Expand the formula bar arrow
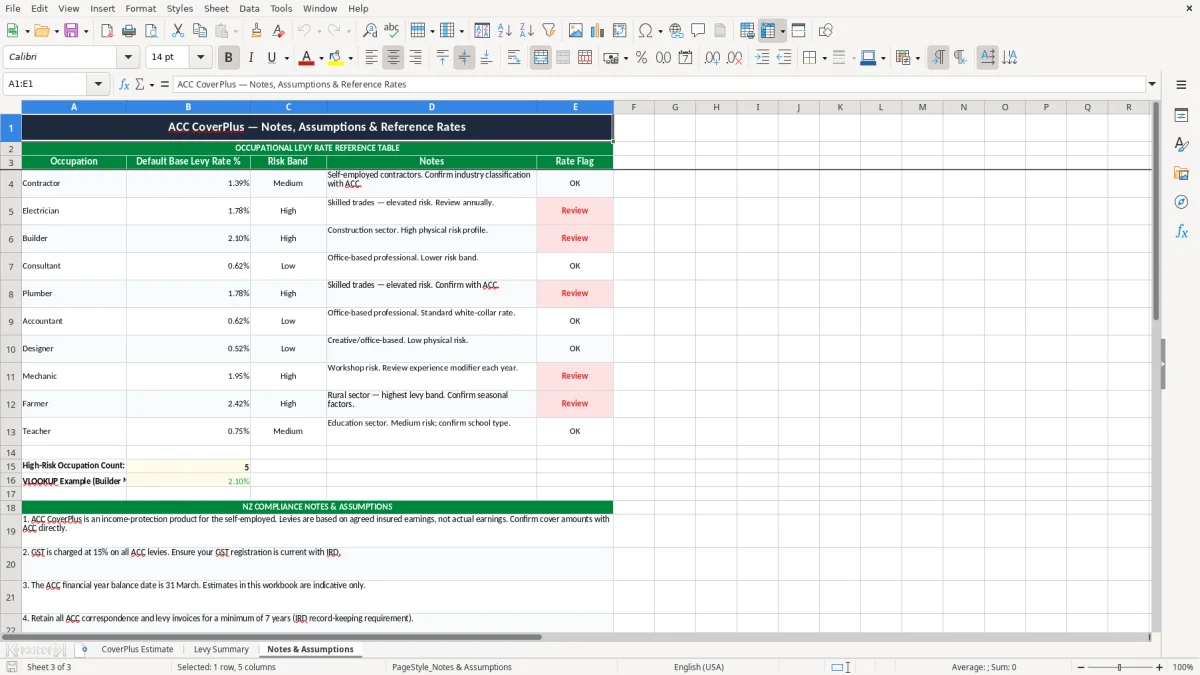This screenshot has width=1200, height=675. click(1152, 84)
